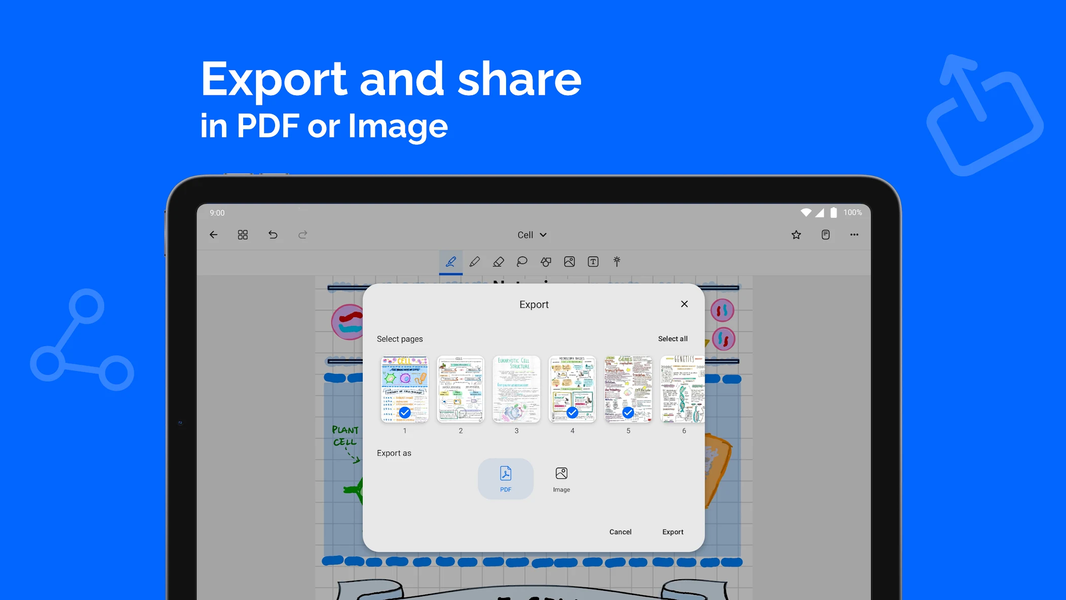Open the Cell notebook dropdown
This screenshot has width=1066, height=600.
click(530, 234)
